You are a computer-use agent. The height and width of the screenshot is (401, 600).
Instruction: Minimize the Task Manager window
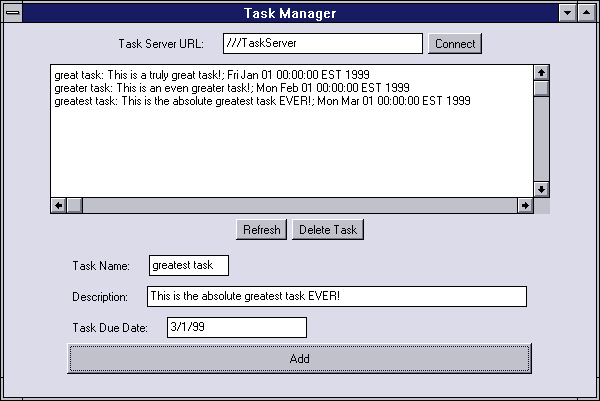[567, 13]
